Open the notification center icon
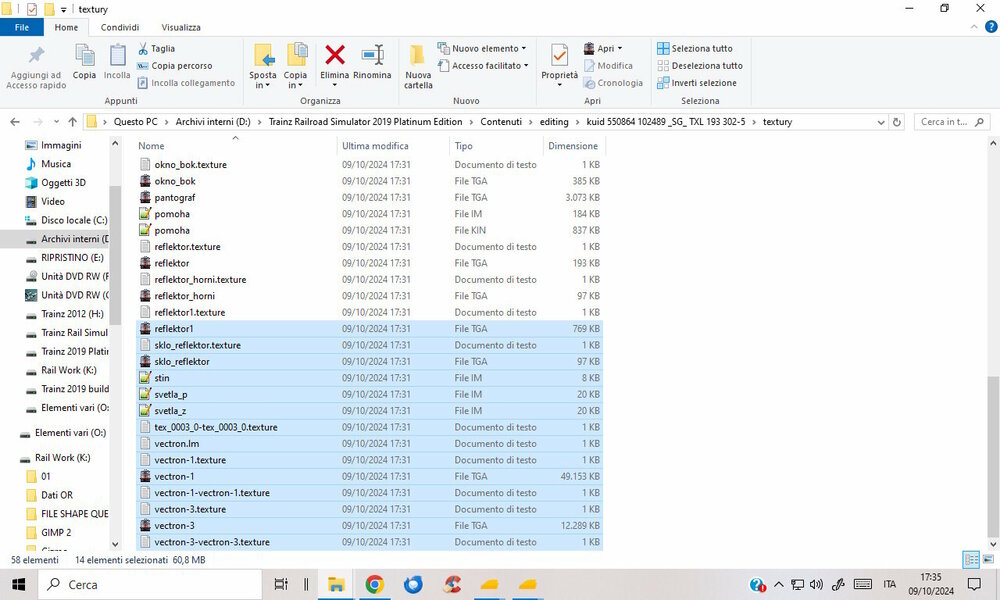This screenshot has height=600, width=1000. pos(974,584)
